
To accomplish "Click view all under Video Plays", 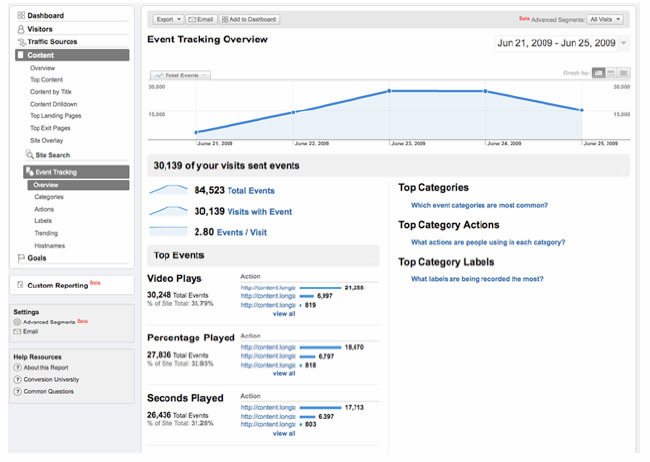I will pyautogui.click(x=284, y=313).
